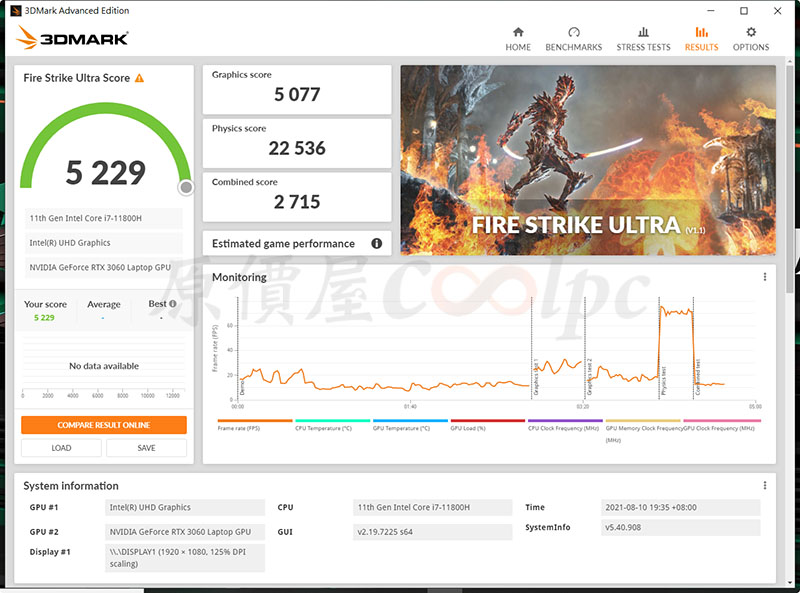Click the GPU #1 Intel(R) UHD Graphics field
The image size is (800, 593).
(185, 507)
